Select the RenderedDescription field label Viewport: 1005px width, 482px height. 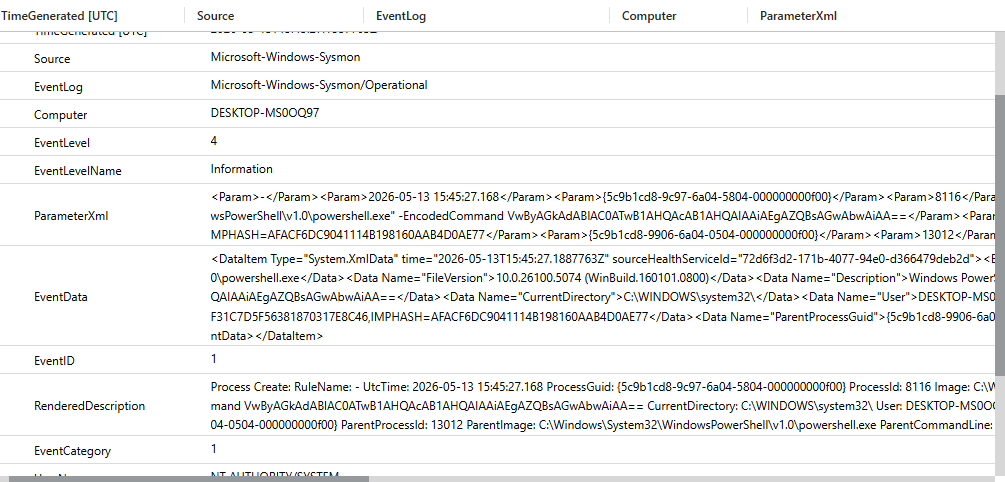click(89, 406)
